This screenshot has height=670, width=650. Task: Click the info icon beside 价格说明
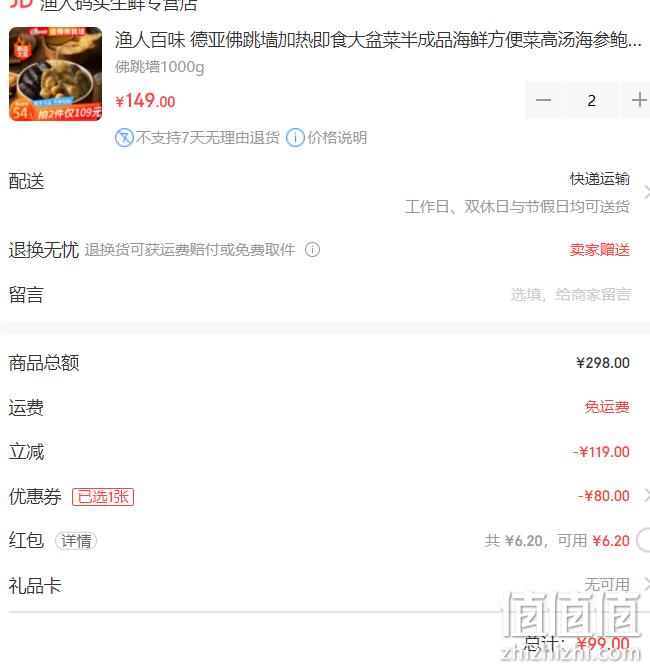click(295, 138)
